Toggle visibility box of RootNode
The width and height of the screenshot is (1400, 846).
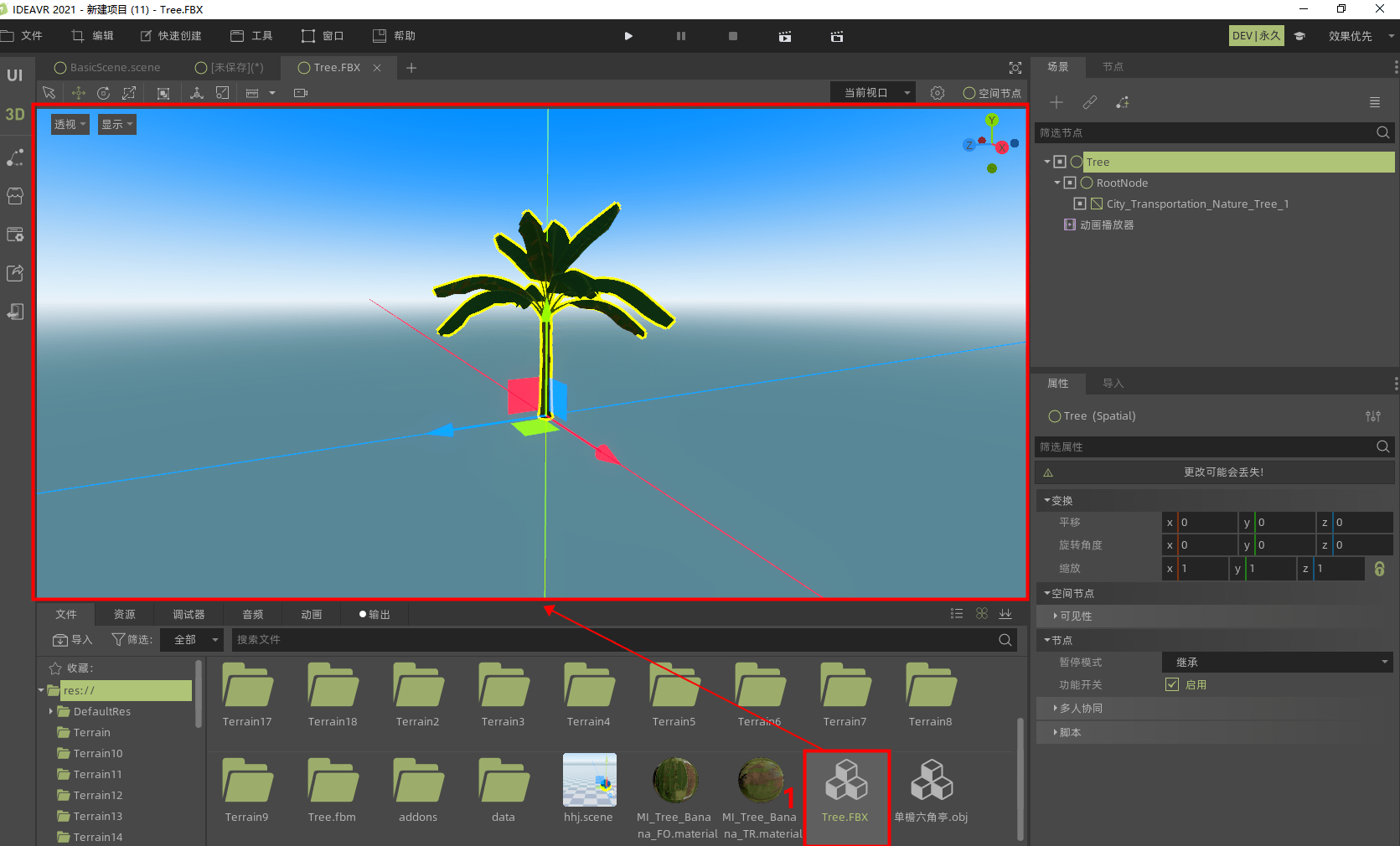pos(1070,183)
